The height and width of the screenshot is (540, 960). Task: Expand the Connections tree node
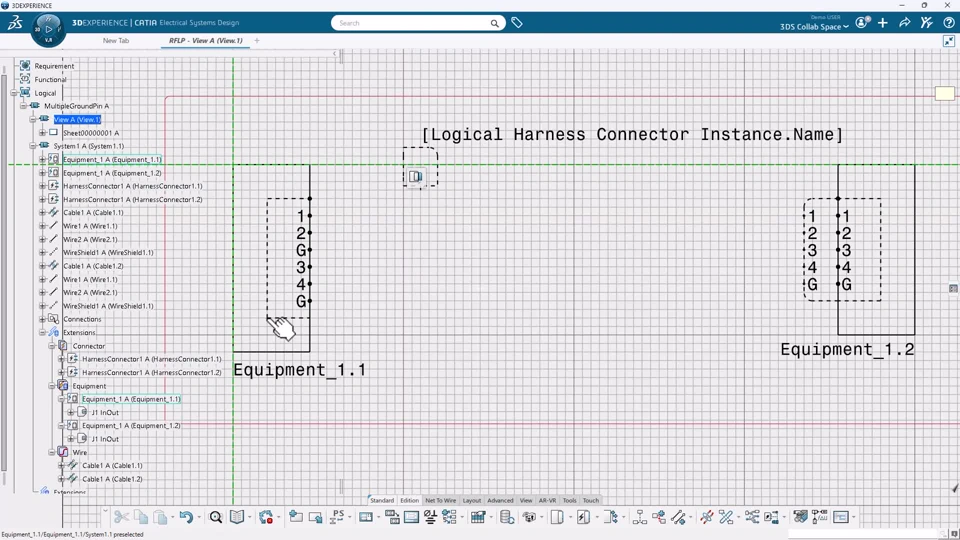pyautogui.click(x=43, y=319)
